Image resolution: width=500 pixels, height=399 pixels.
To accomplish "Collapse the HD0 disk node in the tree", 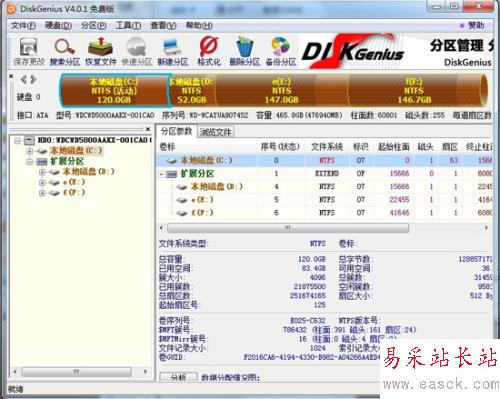I will [x=18, y=141].
